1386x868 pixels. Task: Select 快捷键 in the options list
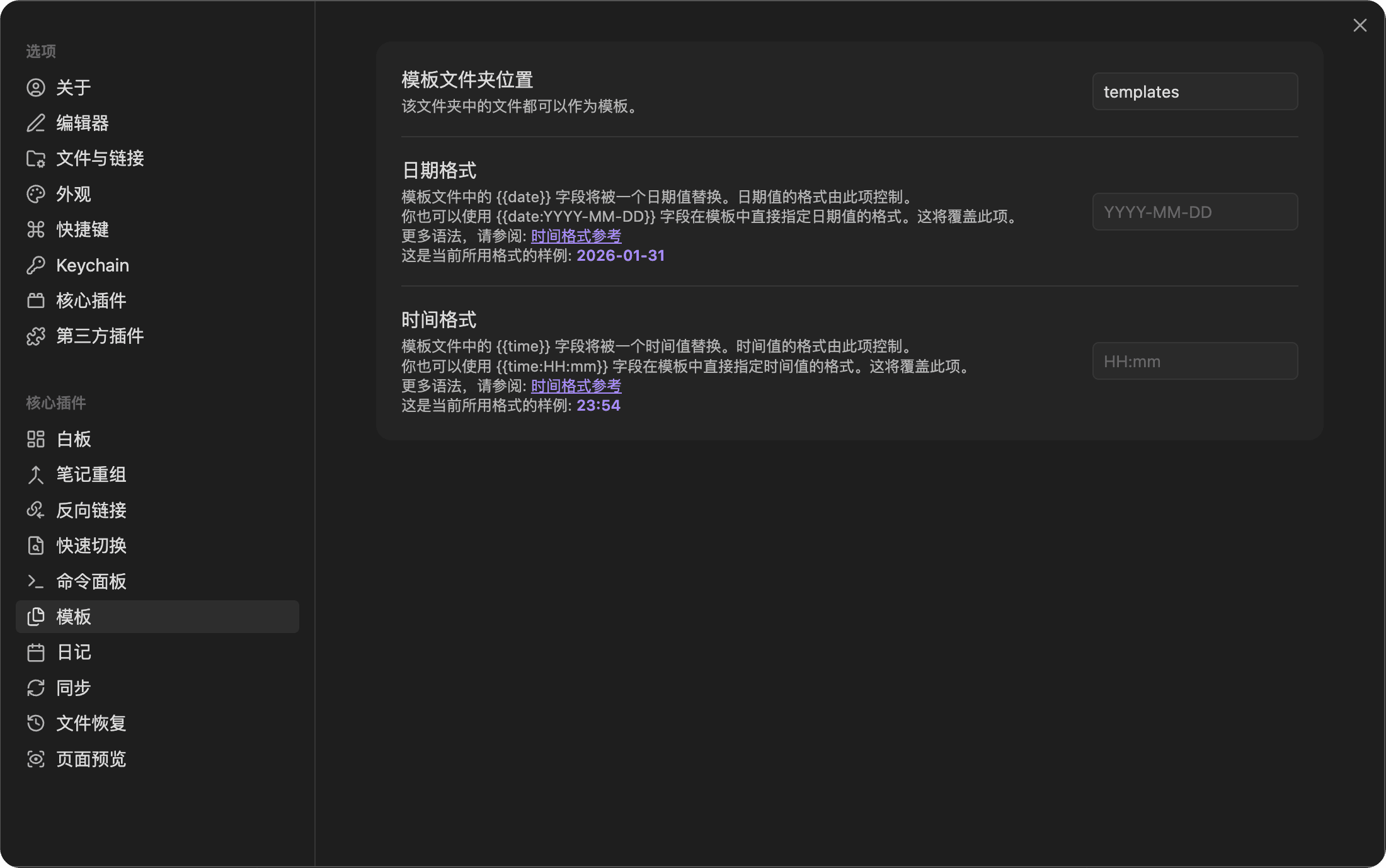click(82, 229)
